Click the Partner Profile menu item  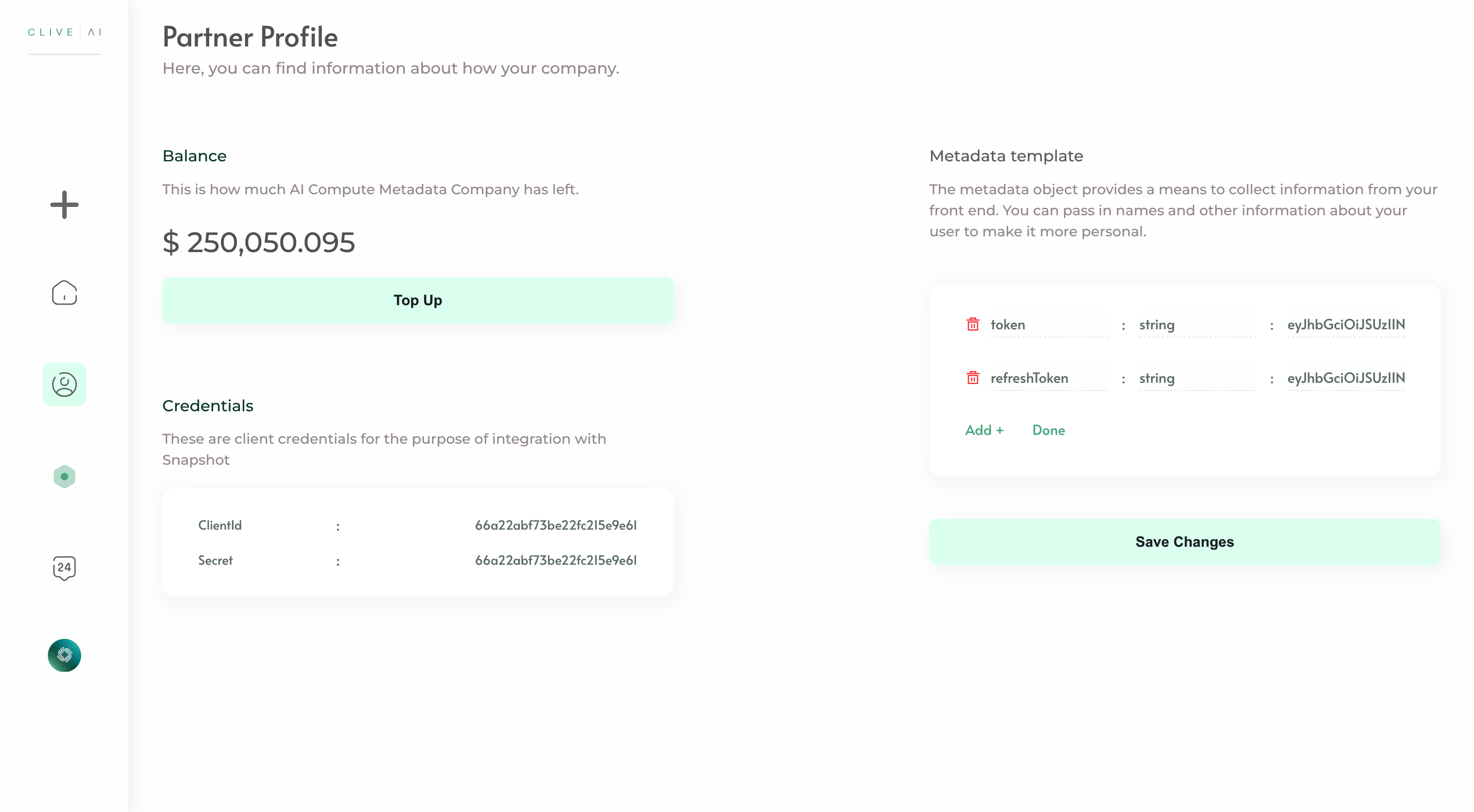point(64,384)
